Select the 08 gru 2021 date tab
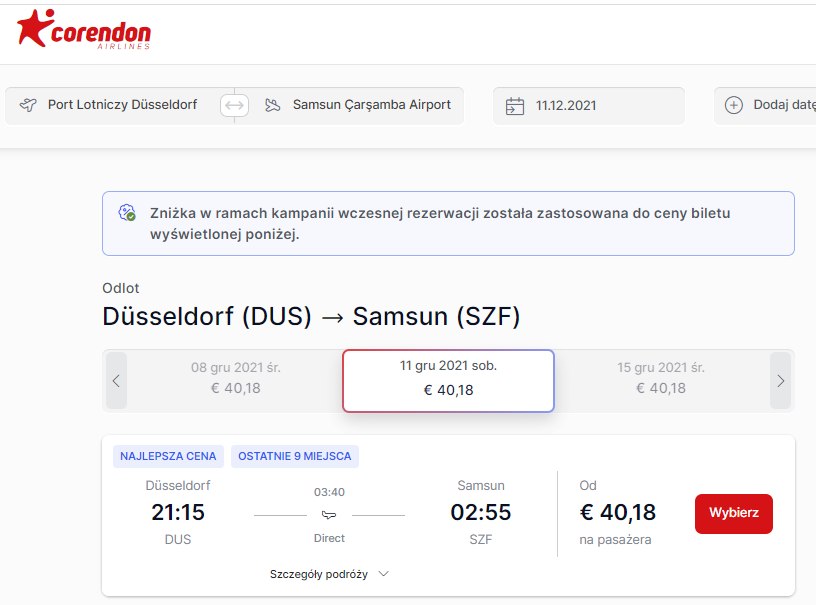816x605 pixels. click(x=235, y=378)
